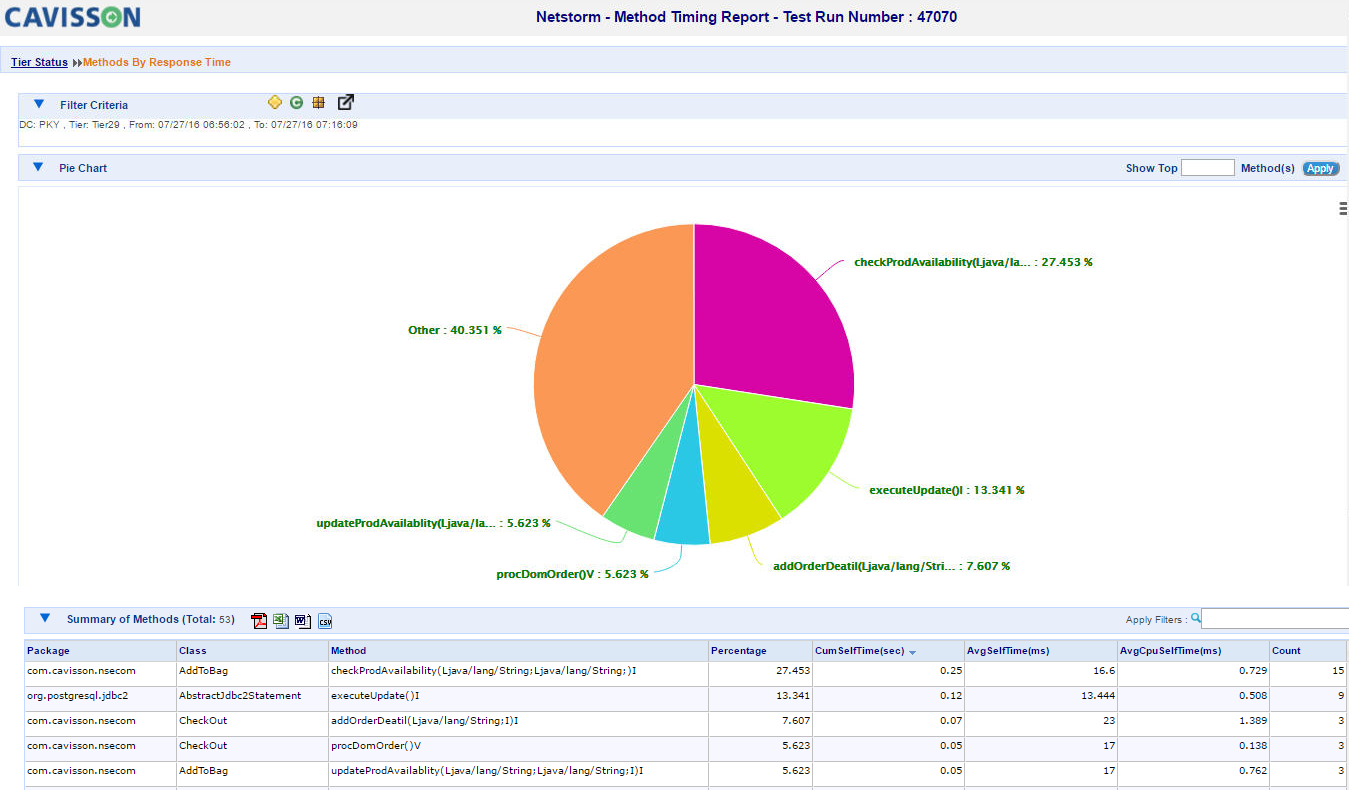The height and width of the screenshot is (790, 1349).
Task: Click 'updateProdAvailablity... : 5.623 %' chart label
Action: pos(433,523)
